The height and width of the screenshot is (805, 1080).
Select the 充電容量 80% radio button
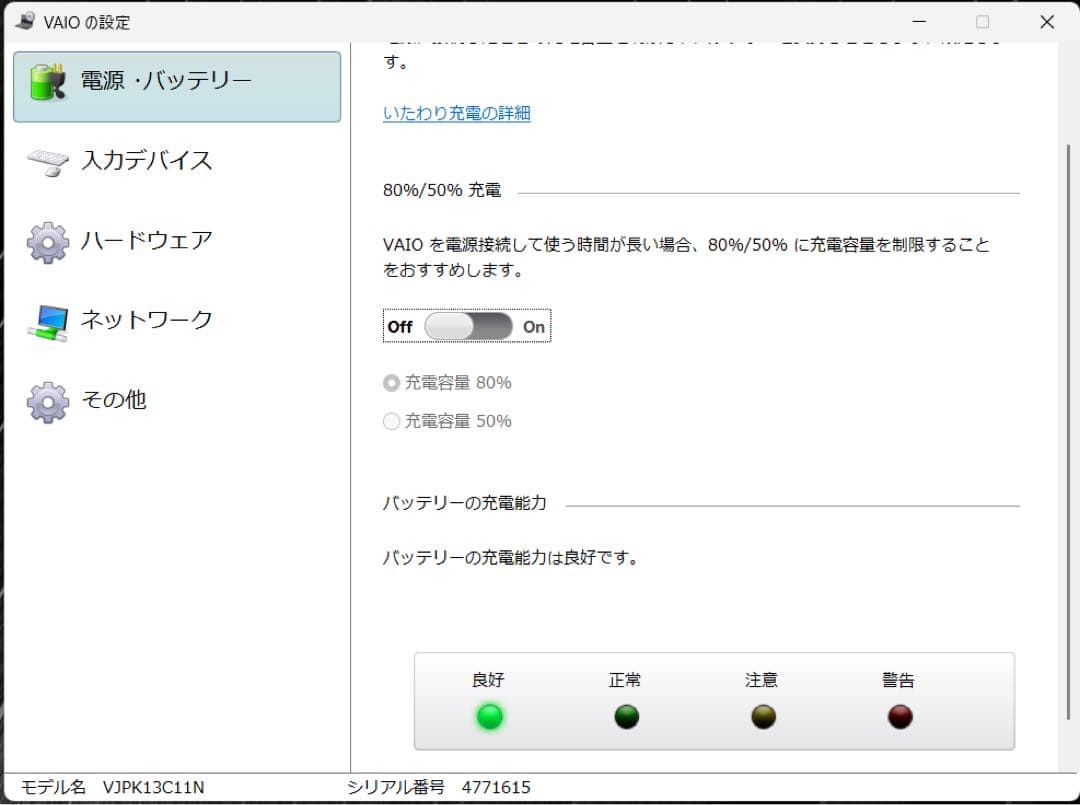pos(391,382)
